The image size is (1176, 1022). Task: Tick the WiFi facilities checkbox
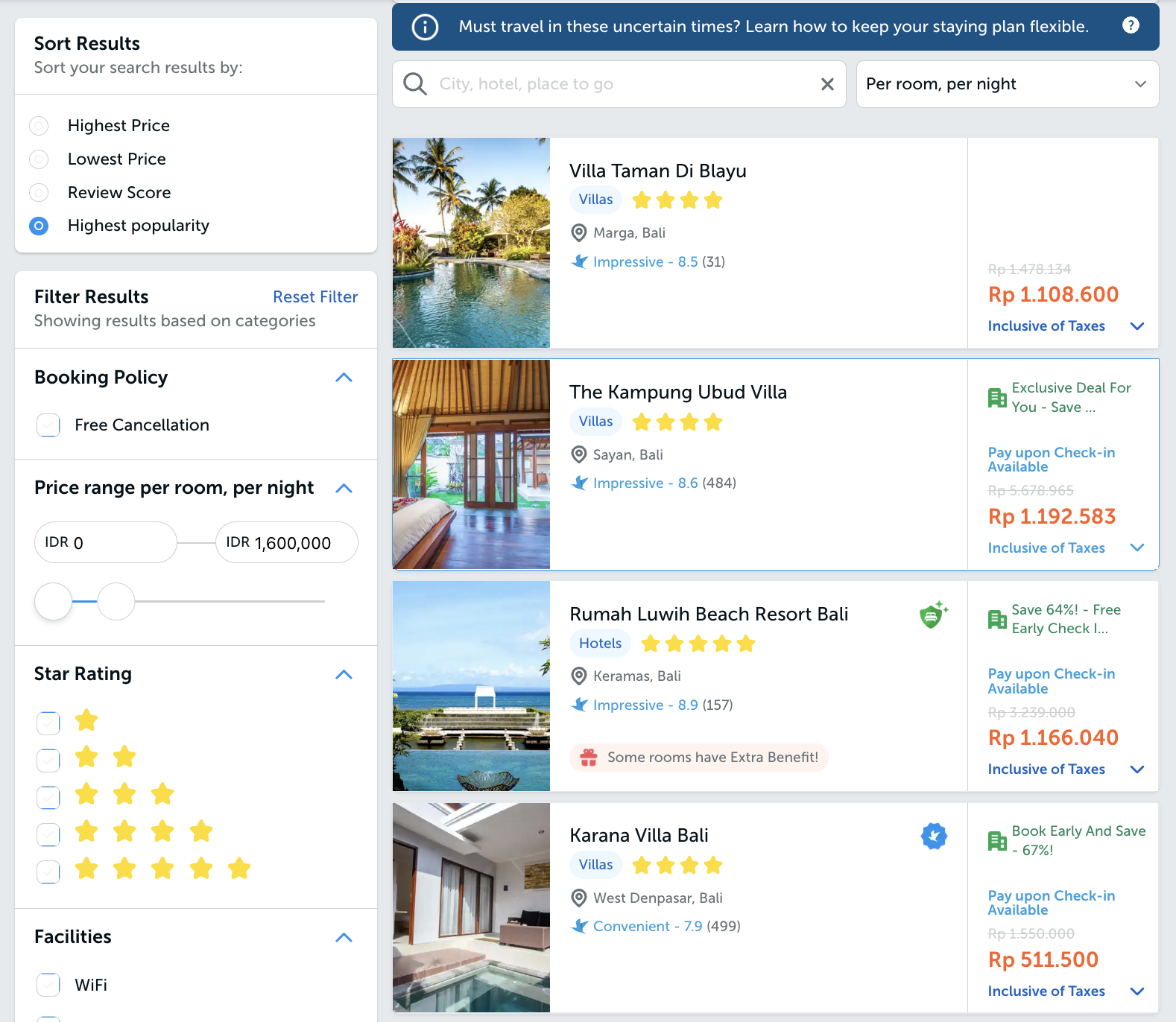click(x=48, y=985)
